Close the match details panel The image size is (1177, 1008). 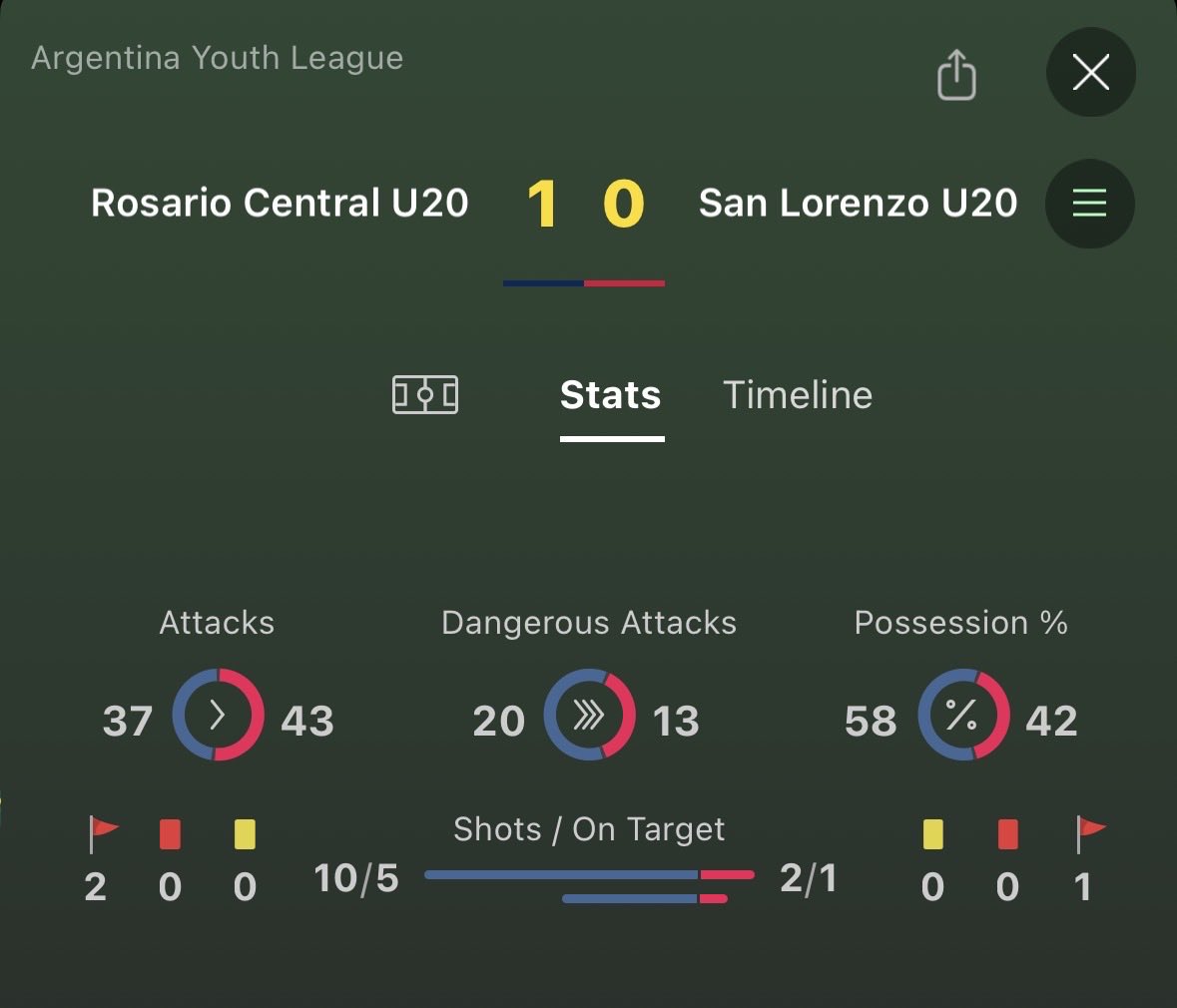point(1090,73)
